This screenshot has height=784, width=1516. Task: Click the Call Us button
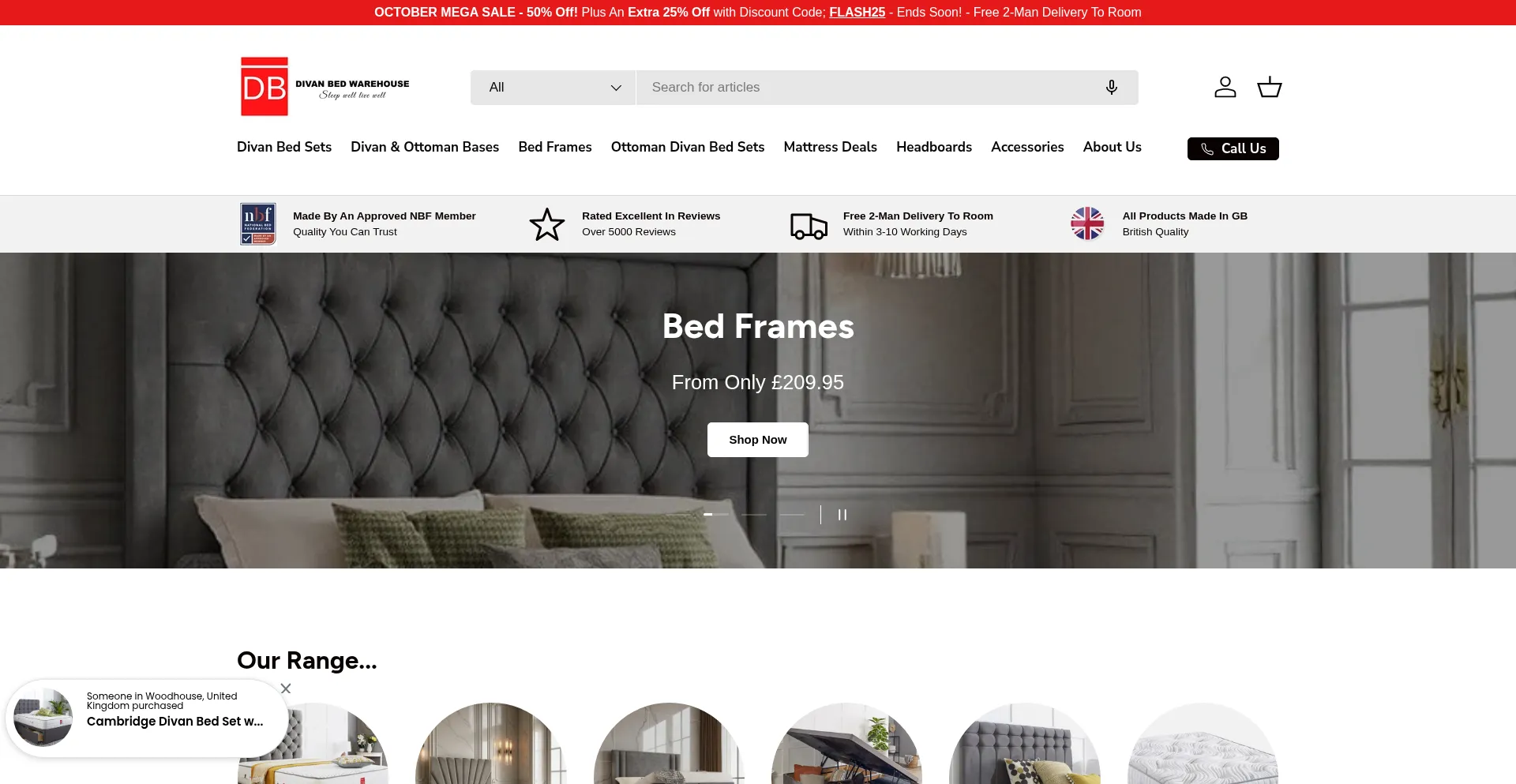[x=1233, y=148]
